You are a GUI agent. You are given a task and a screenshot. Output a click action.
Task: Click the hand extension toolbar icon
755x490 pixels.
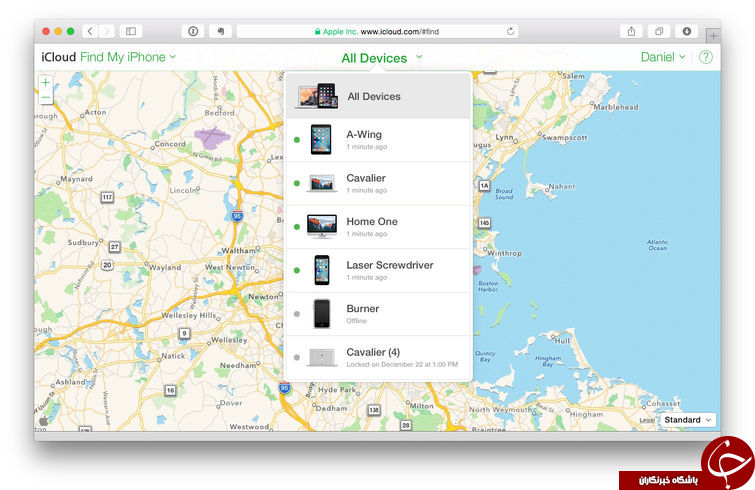pos(221,31)
